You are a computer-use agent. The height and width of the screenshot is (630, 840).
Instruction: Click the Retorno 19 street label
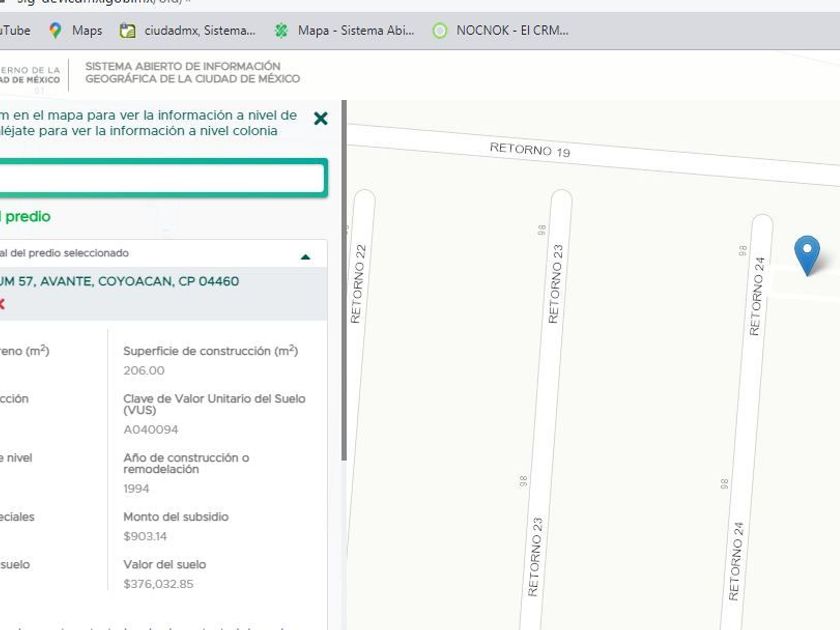click(529, 150)
